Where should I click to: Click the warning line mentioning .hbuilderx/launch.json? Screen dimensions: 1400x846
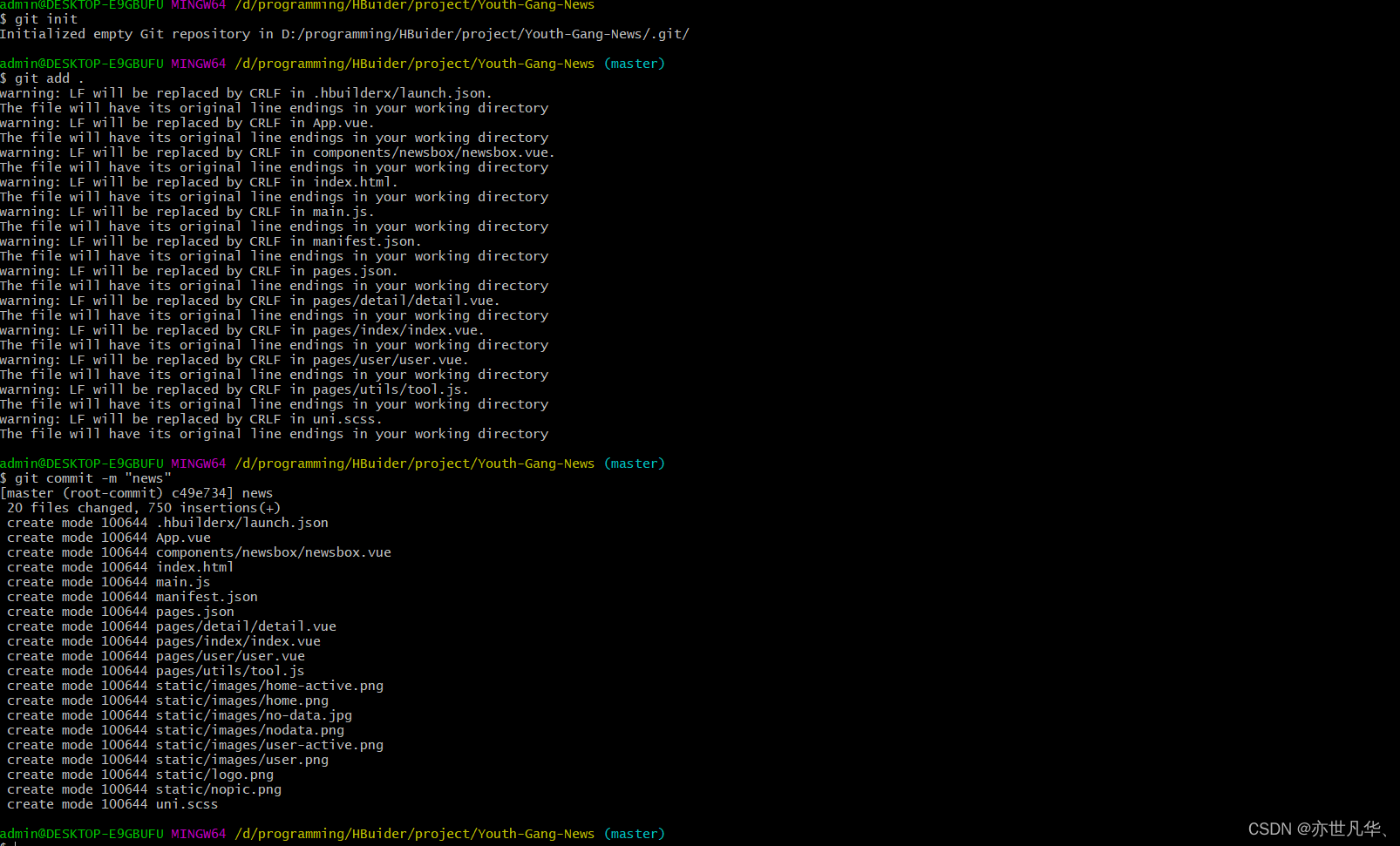[x=246, y=93]
